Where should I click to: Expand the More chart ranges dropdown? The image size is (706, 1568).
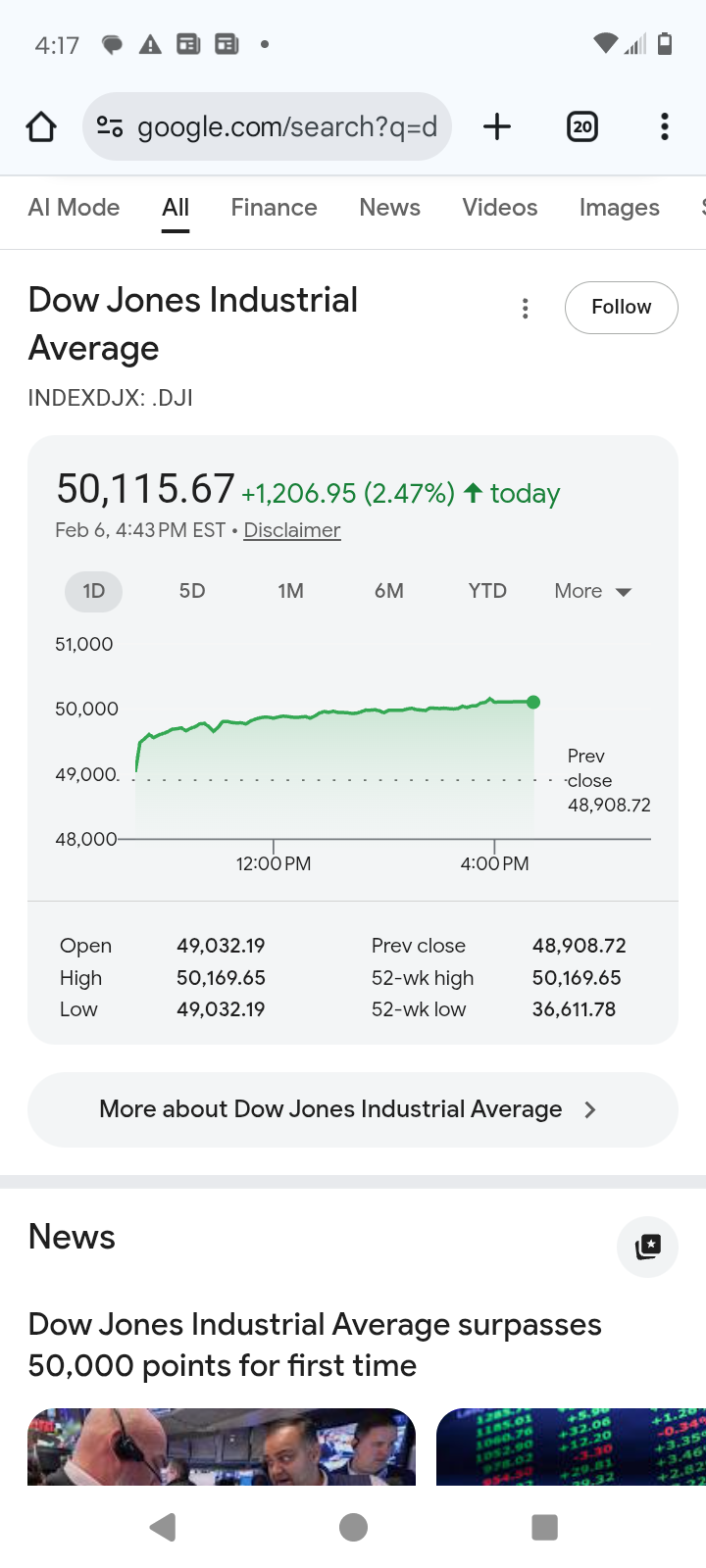[x=592, y=591]
